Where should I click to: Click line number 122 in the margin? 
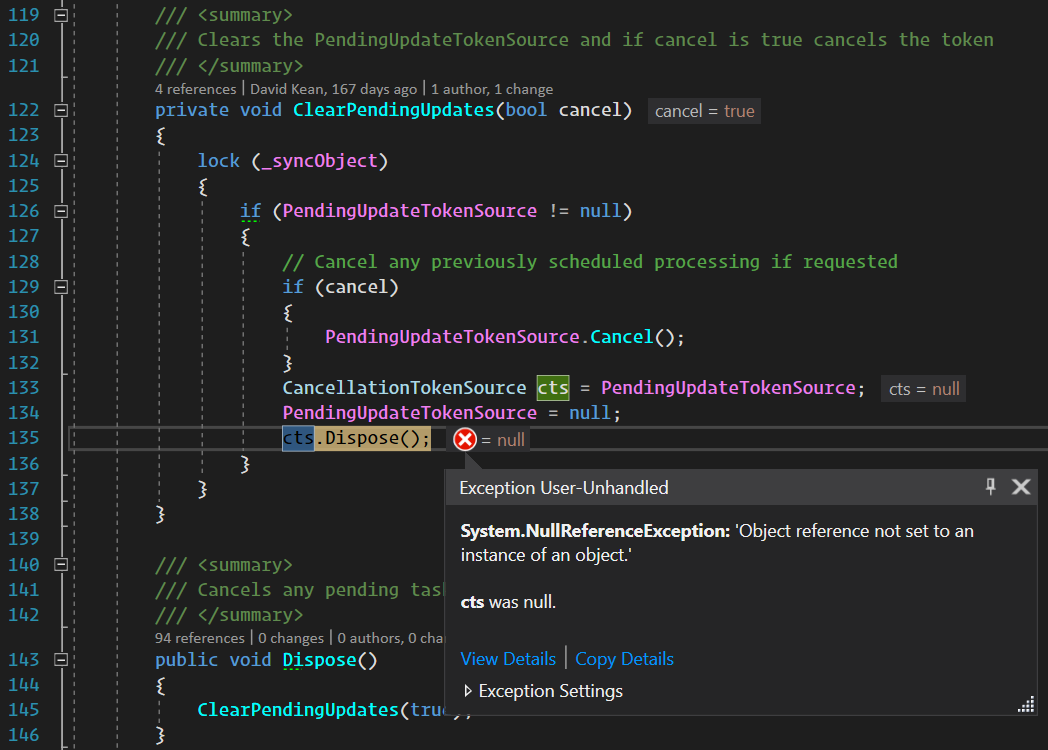(24, 110)
